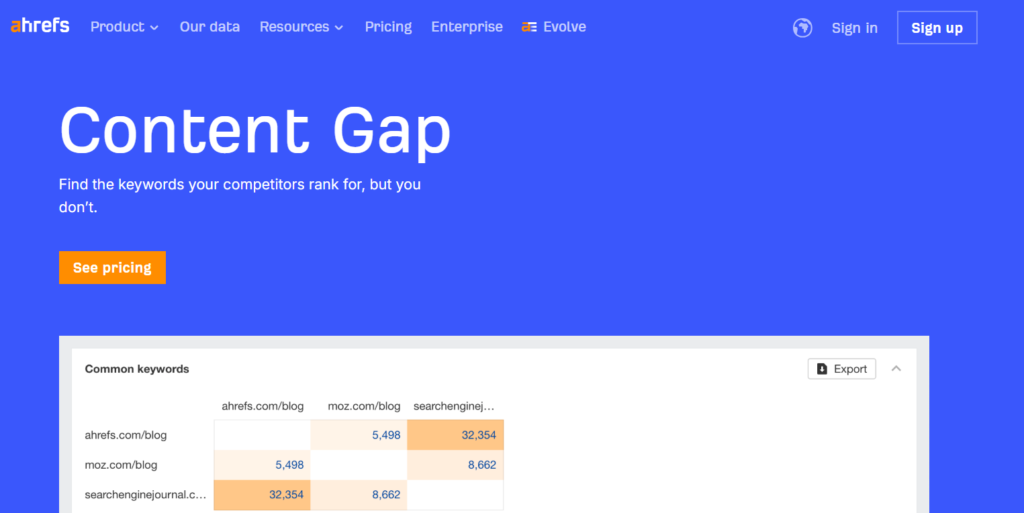The width and height of the screenshot is (1024, 513).
Task: Click the Evolve logo icon
Action: click(529, 27)
